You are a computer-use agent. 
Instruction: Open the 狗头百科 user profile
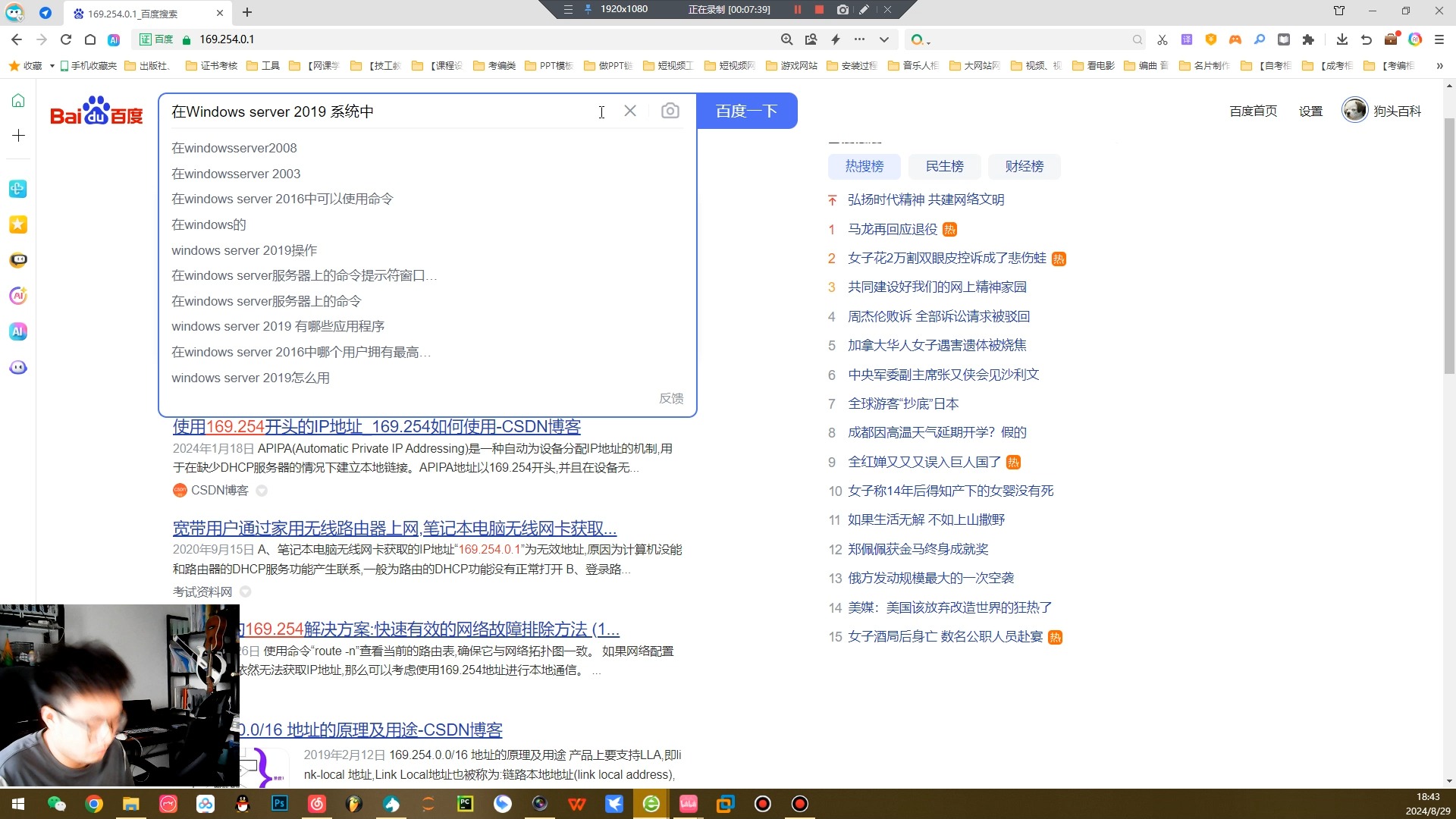pyautogui.click(x=1381, y=111)
